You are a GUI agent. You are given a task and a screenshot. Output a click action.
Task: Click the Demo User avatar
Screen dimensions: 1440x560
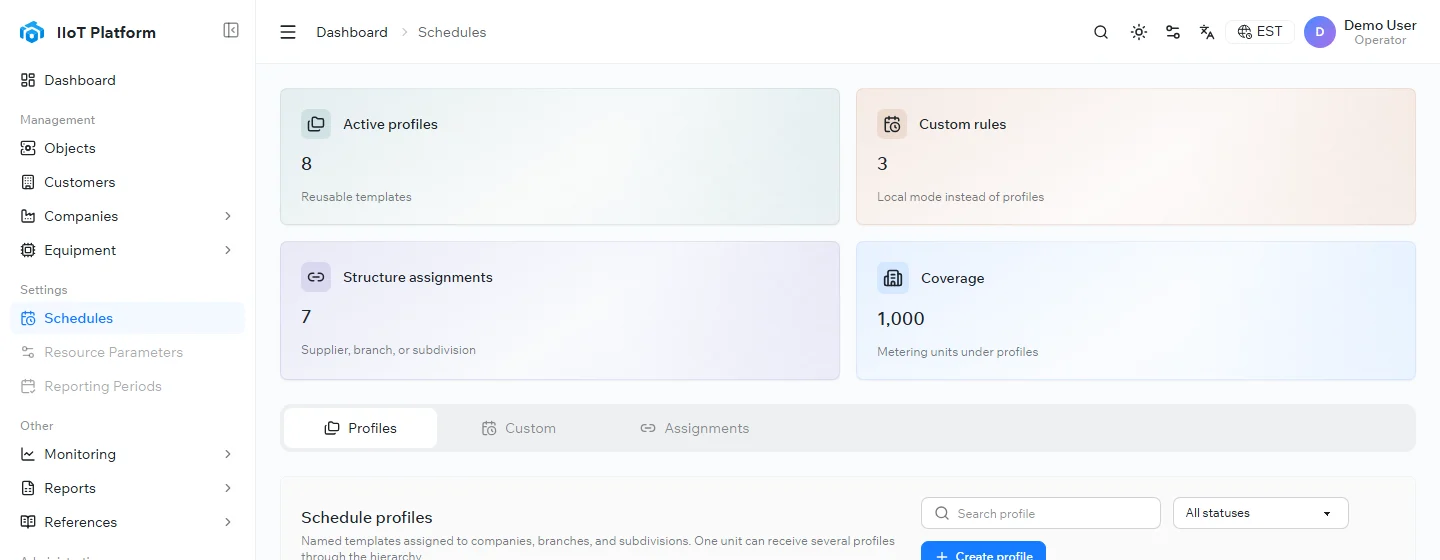(1320, 32)
